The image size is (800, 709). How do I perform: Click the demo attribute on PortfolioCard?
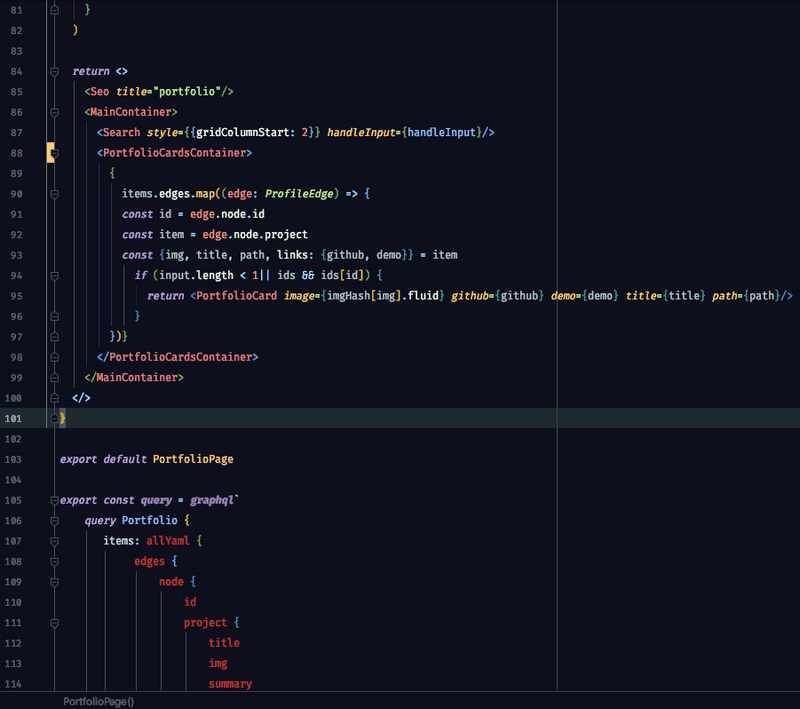coord(563,296)
